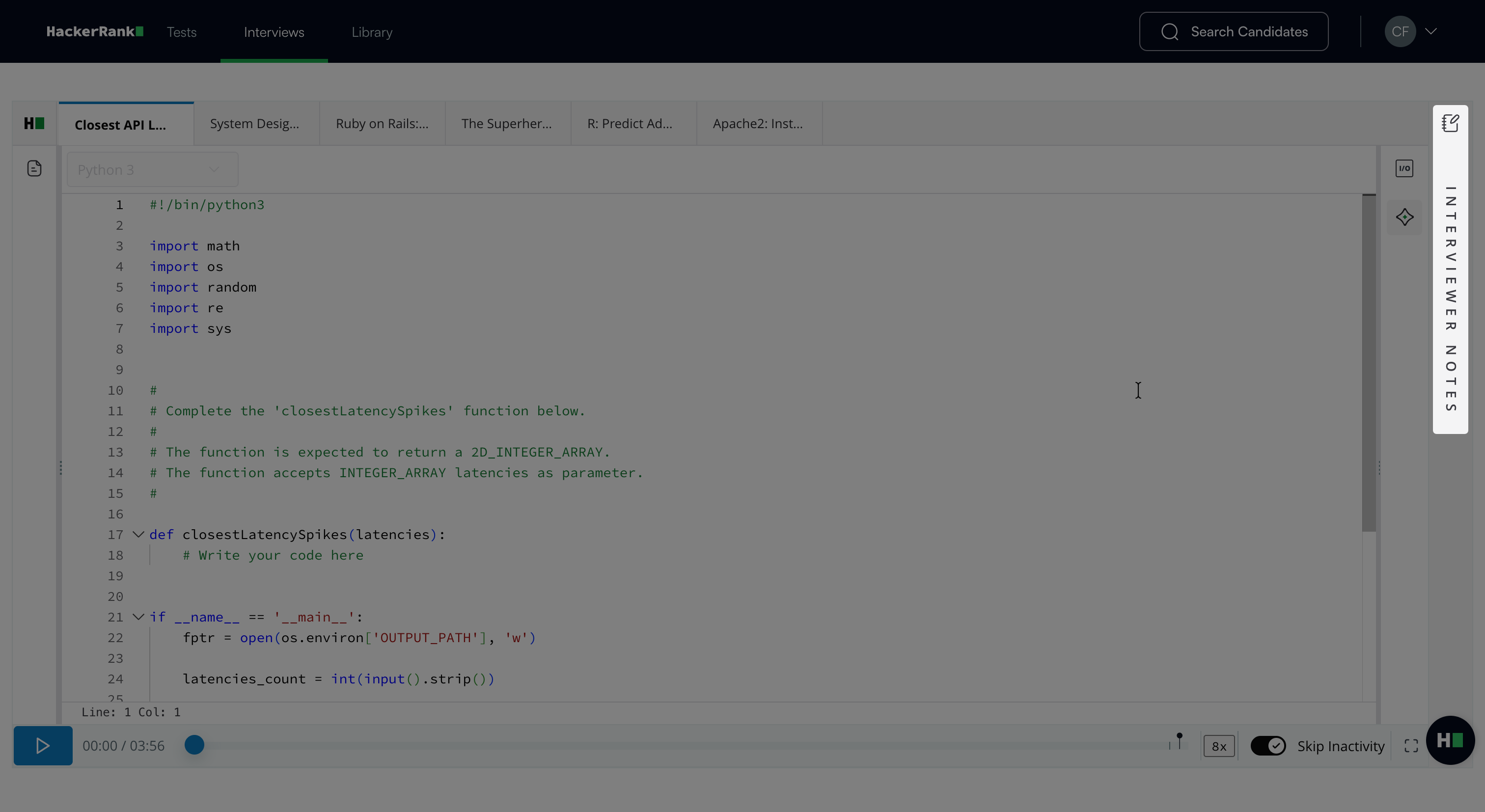Click the 'Complete the closestLatencySpikes' comment
The image size is (1485, 812).
pyautogui.click(x=368, y=411)
